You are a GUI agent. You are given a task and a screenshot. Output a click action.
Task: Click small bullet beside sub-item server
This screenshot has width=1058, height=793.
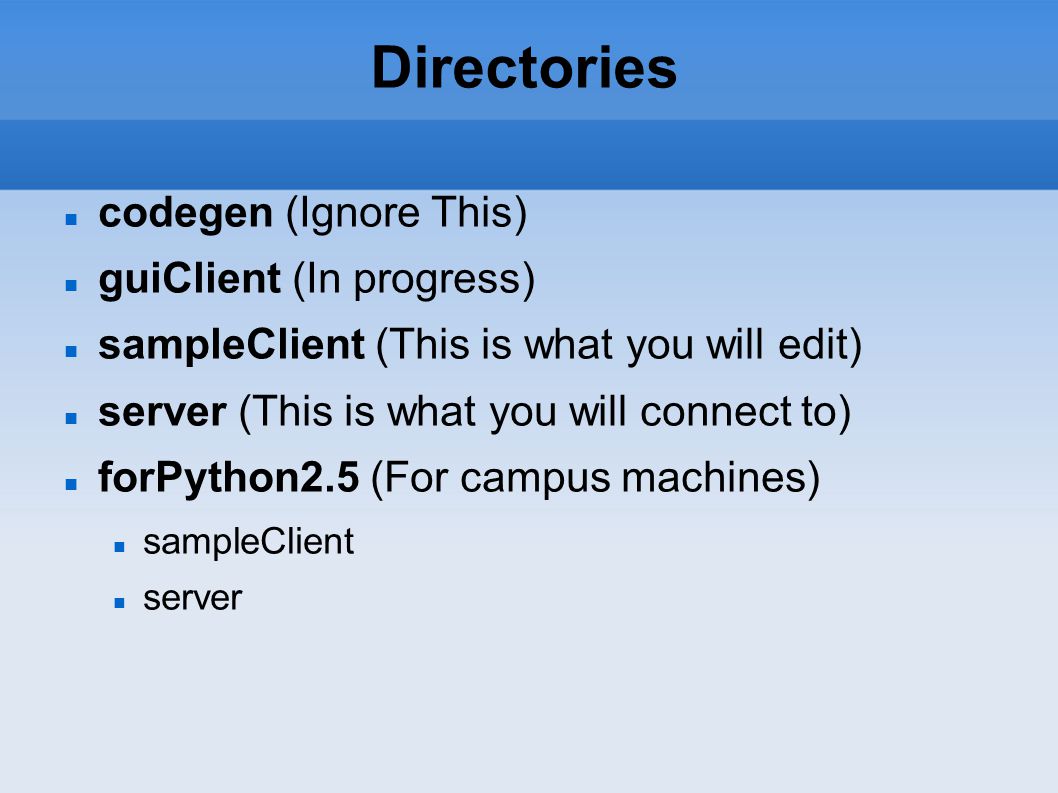click(x=119, y=603)
